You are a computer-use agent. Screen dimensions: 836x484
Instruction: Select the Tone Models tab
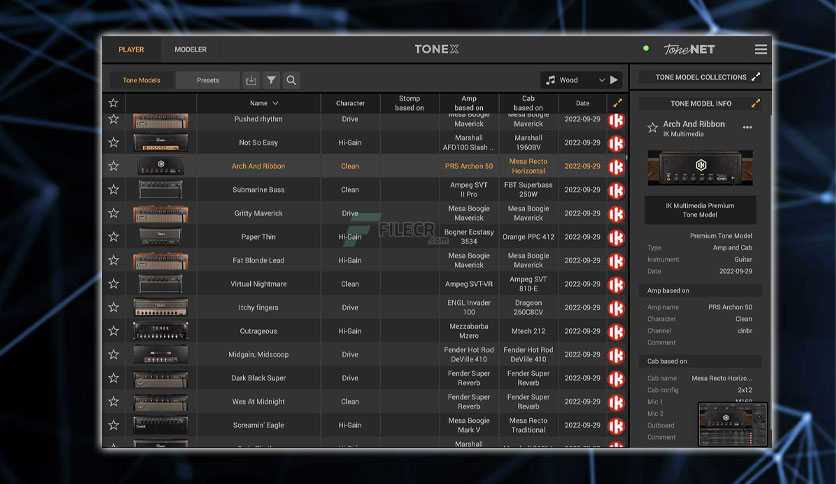coord(141,80)
